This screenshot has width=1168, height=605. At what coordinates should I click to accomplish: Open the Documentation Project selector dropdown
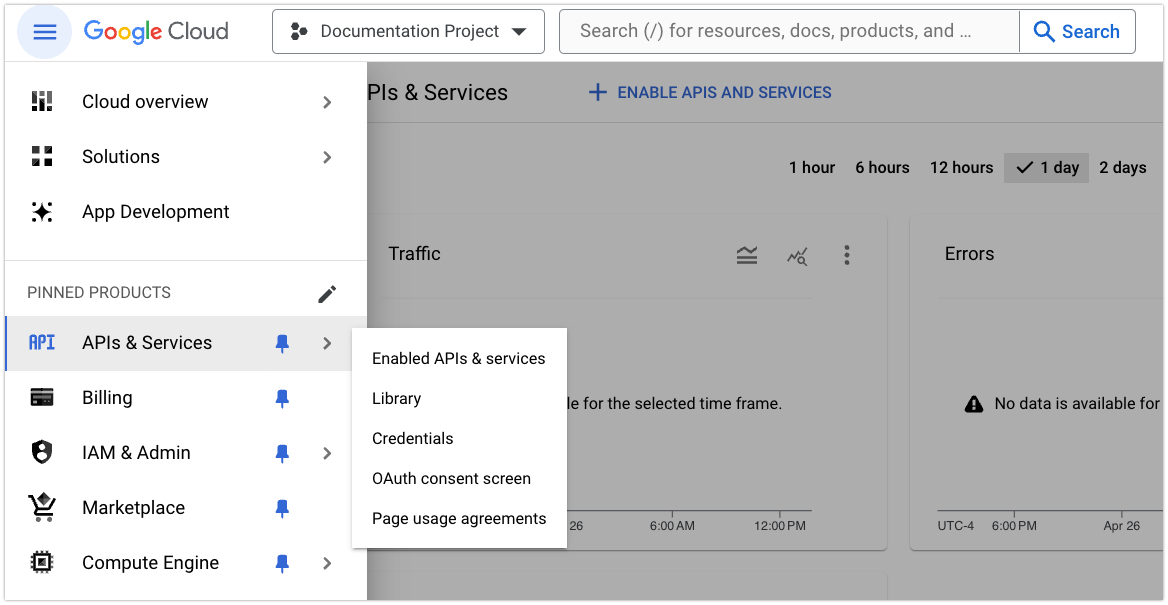pos(408,32)
